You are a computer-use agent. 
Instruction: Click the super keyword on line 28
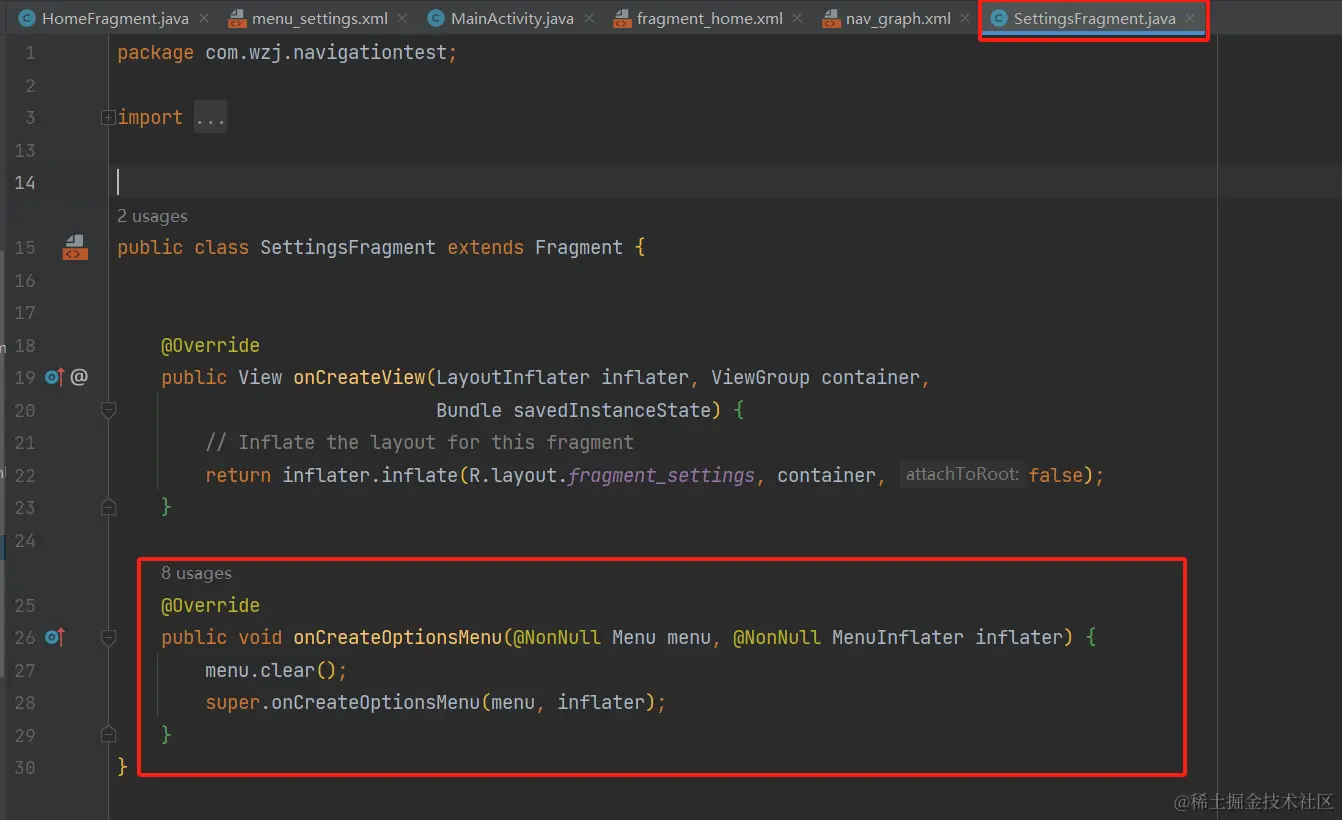pyautogui.click(x=233, y=702)
